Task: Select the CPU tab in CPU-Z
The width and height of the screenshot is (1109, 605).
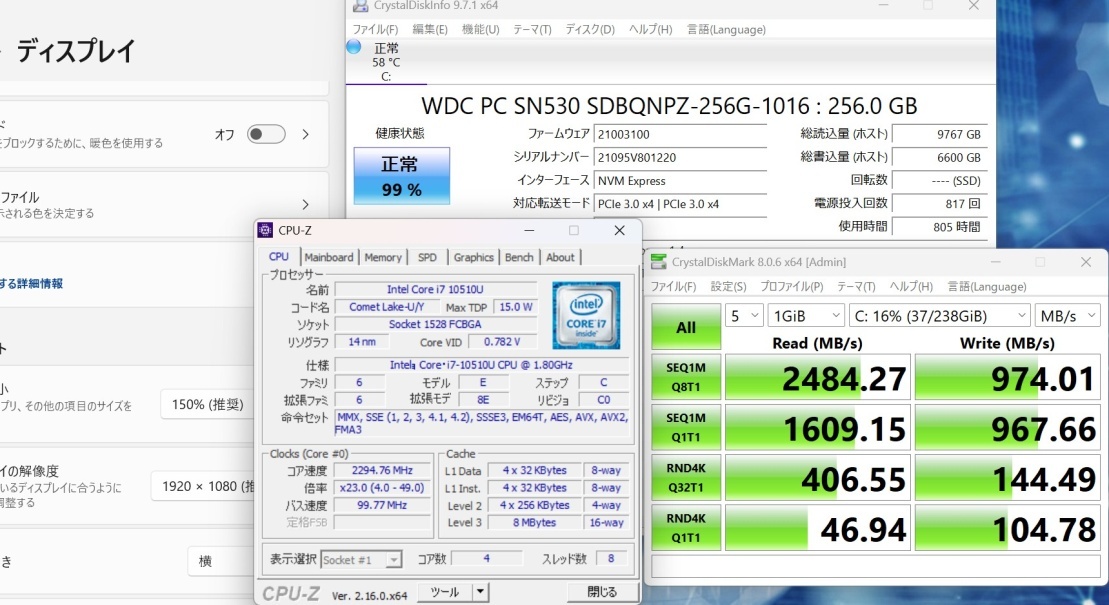Action: (279, 257)
